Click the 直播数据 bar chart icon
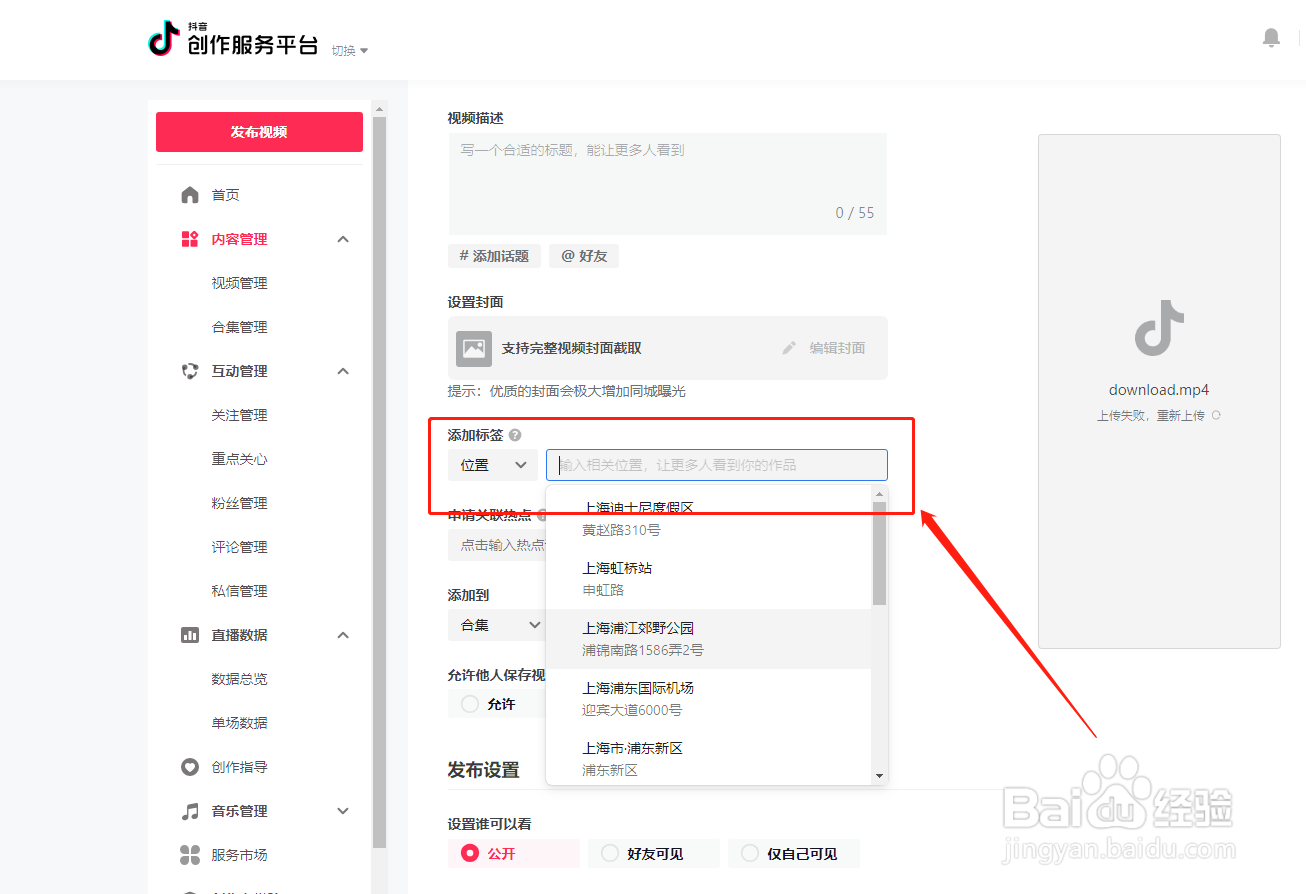Viewport: 1306px width, 894px height. click(190, 635)
